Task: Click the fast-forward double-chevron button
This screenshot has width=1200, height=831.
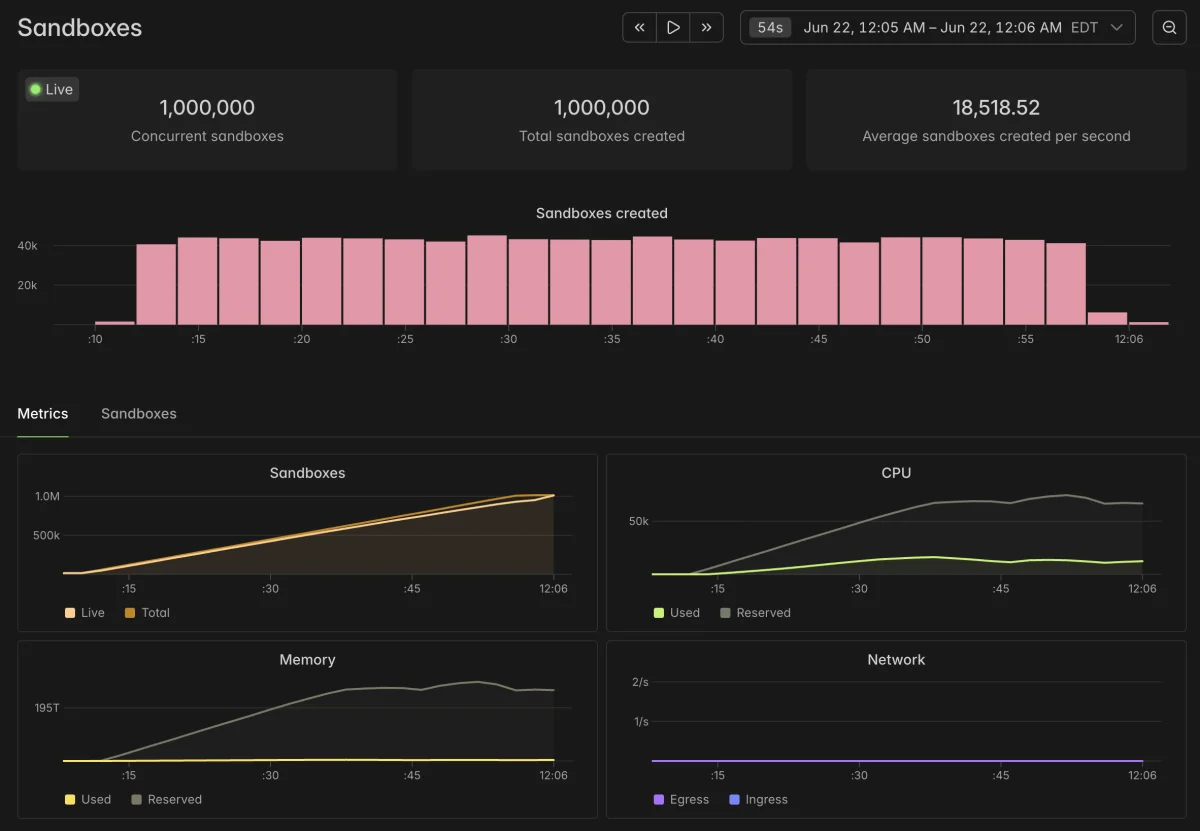Action: pos(707,28)
